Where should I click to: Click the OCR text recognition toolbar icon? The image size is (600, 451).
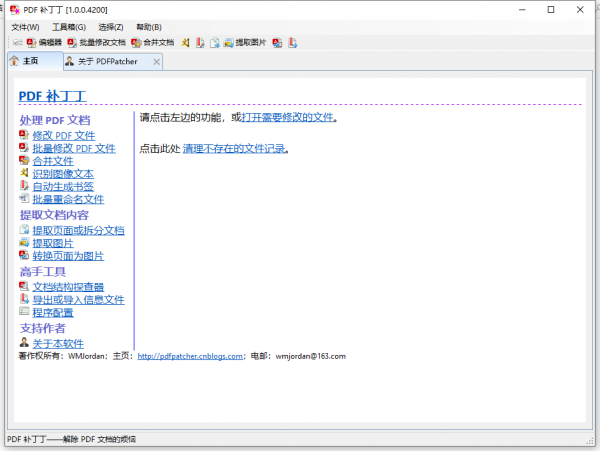[186, 42]
